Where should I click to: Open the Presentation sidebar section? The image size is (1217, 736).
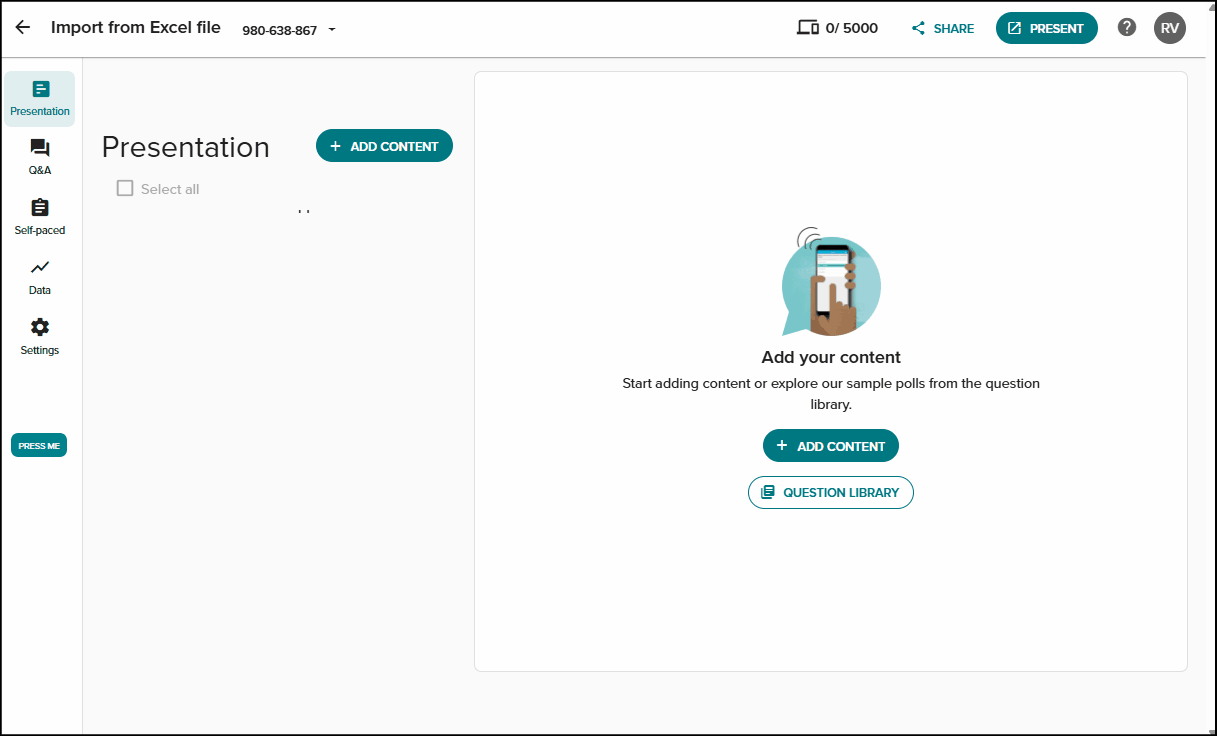tap(40, 99)
